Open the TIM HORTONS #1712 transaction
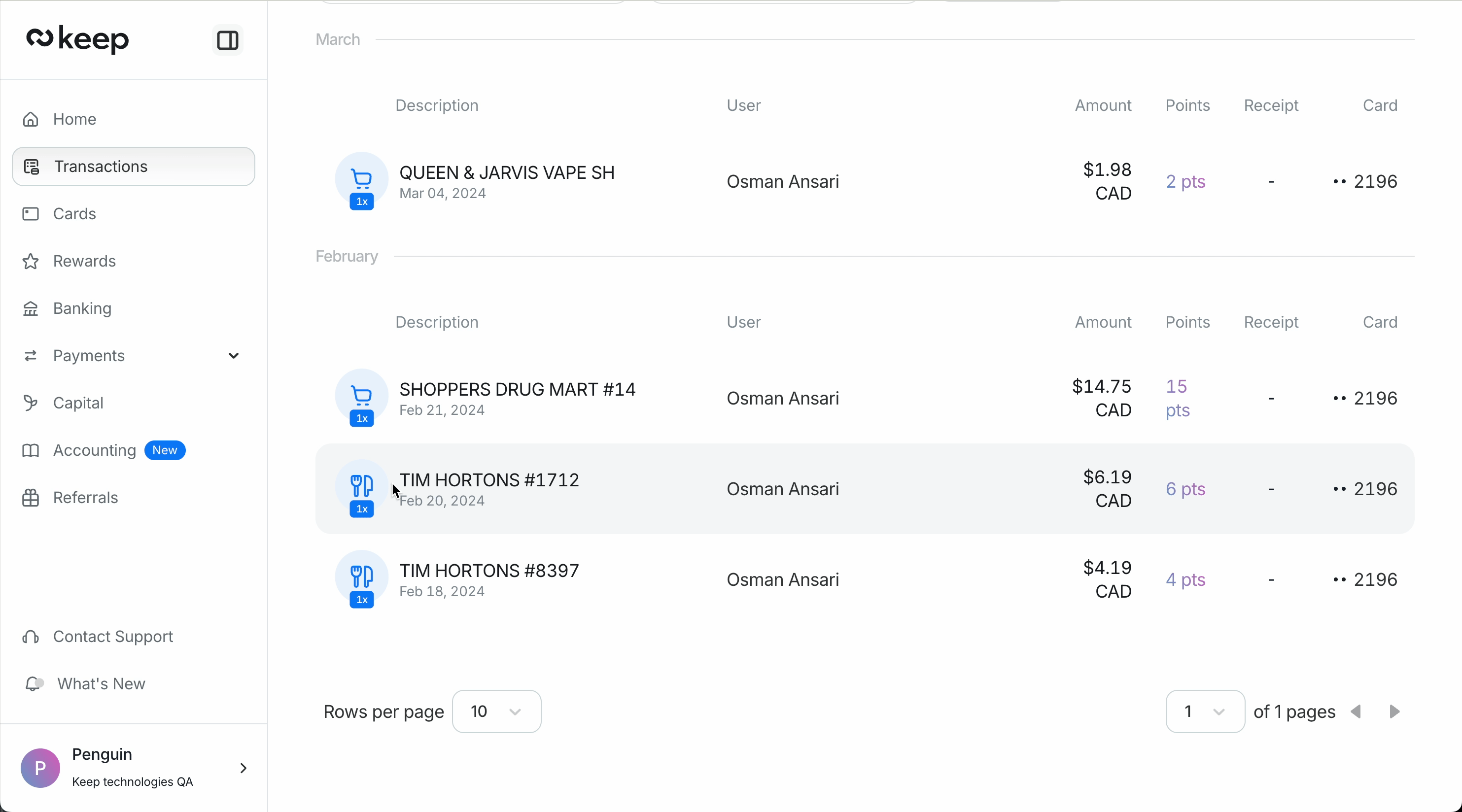 coord(865,489)
